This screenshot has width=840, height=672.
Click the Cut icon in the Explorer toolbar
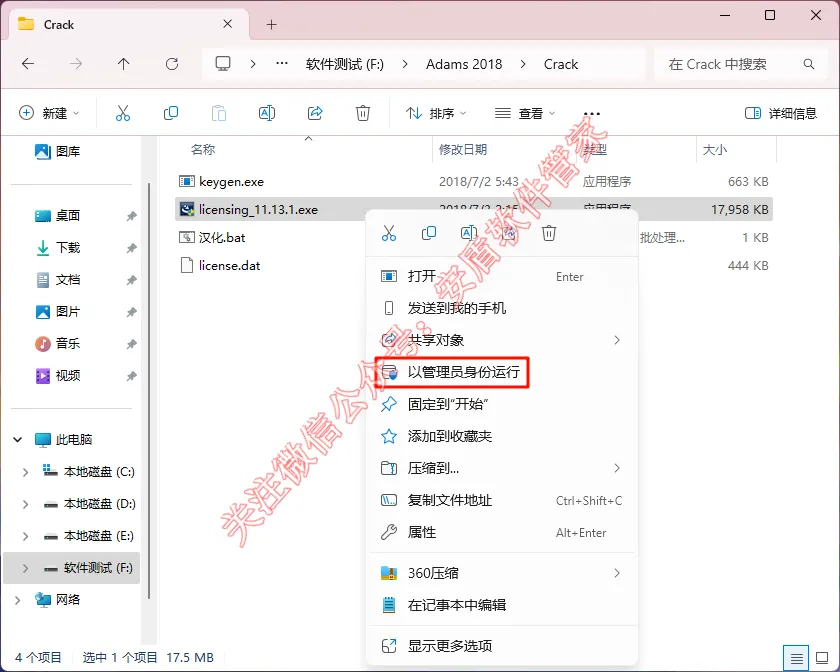click(123, 113)
